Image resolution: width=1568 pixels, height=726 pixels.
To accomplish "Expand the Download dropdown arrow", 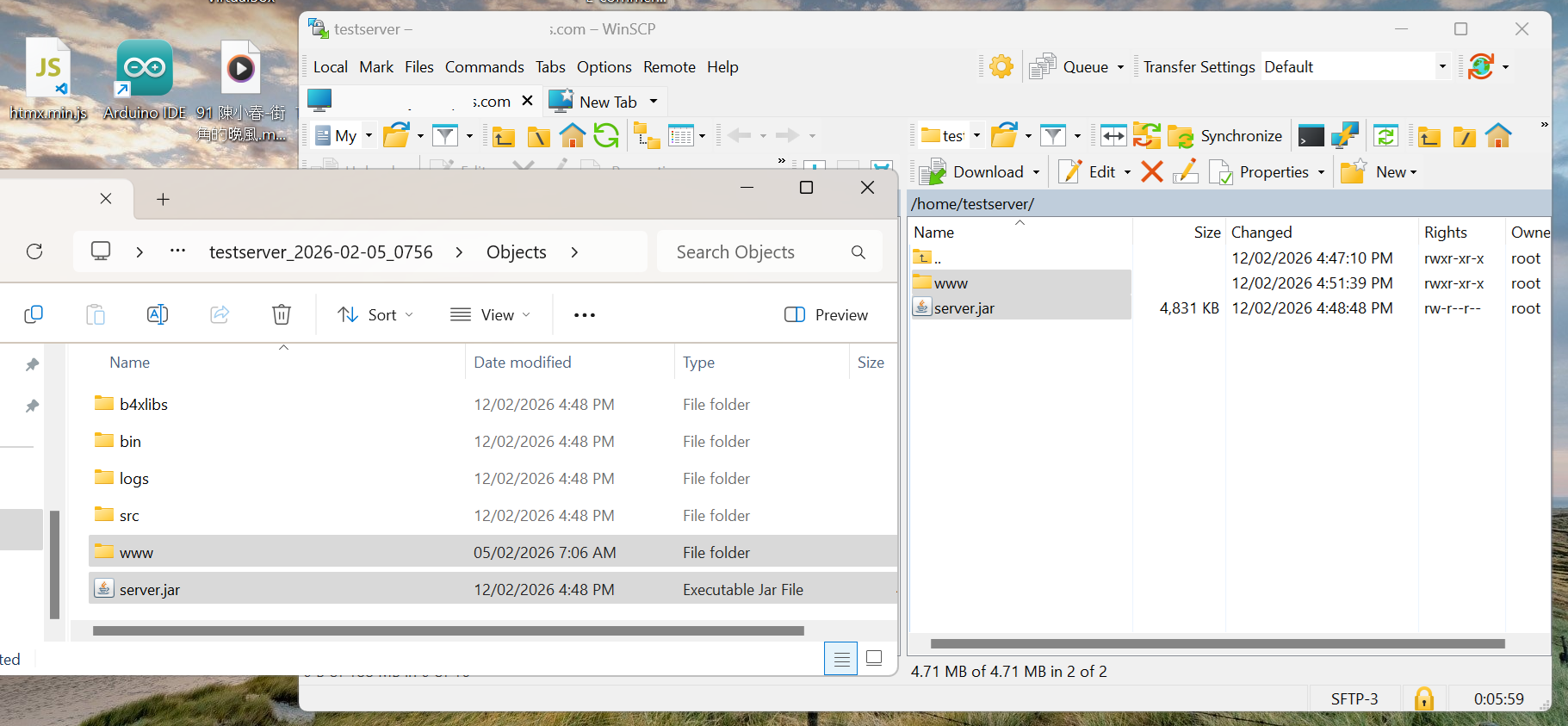I will pyautogui.click(x=1036, y=172).
